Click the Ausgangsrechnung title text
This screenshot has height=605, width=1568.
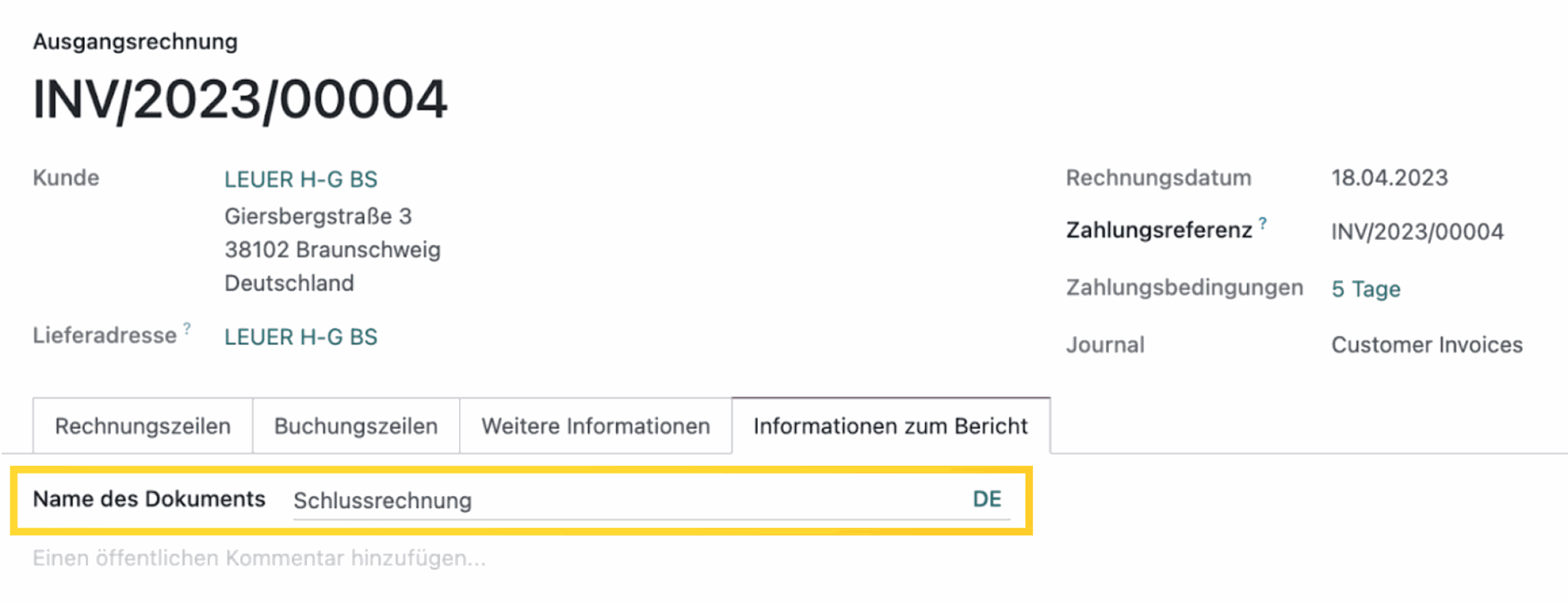point(135,42)
